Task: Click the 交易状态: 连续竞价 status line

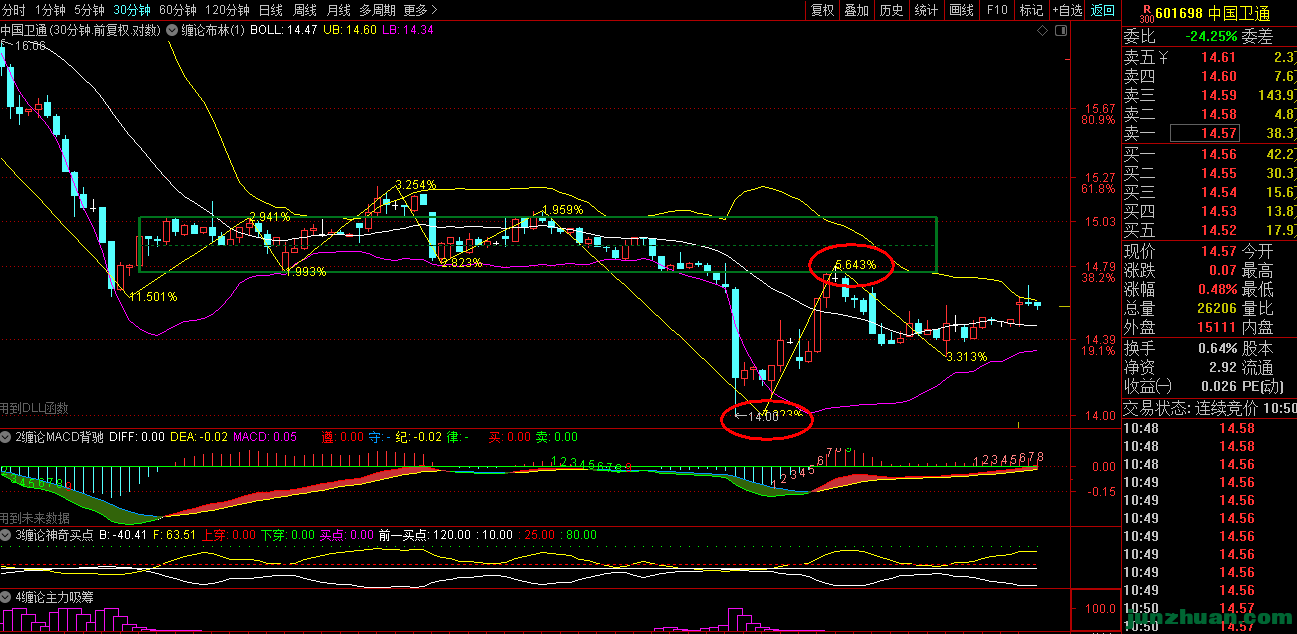Action: (x=1209, y=408)
